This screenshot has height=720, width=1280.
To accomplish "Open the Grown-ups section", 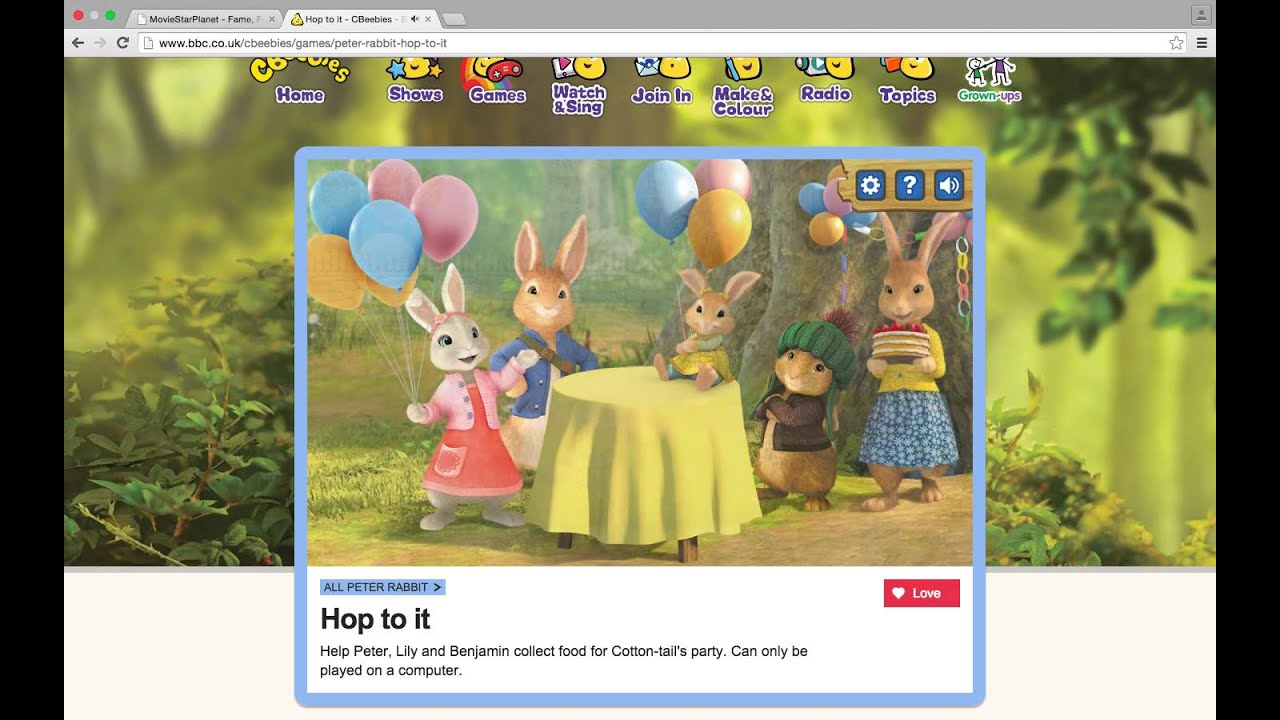I will click(x=989, y=82).
